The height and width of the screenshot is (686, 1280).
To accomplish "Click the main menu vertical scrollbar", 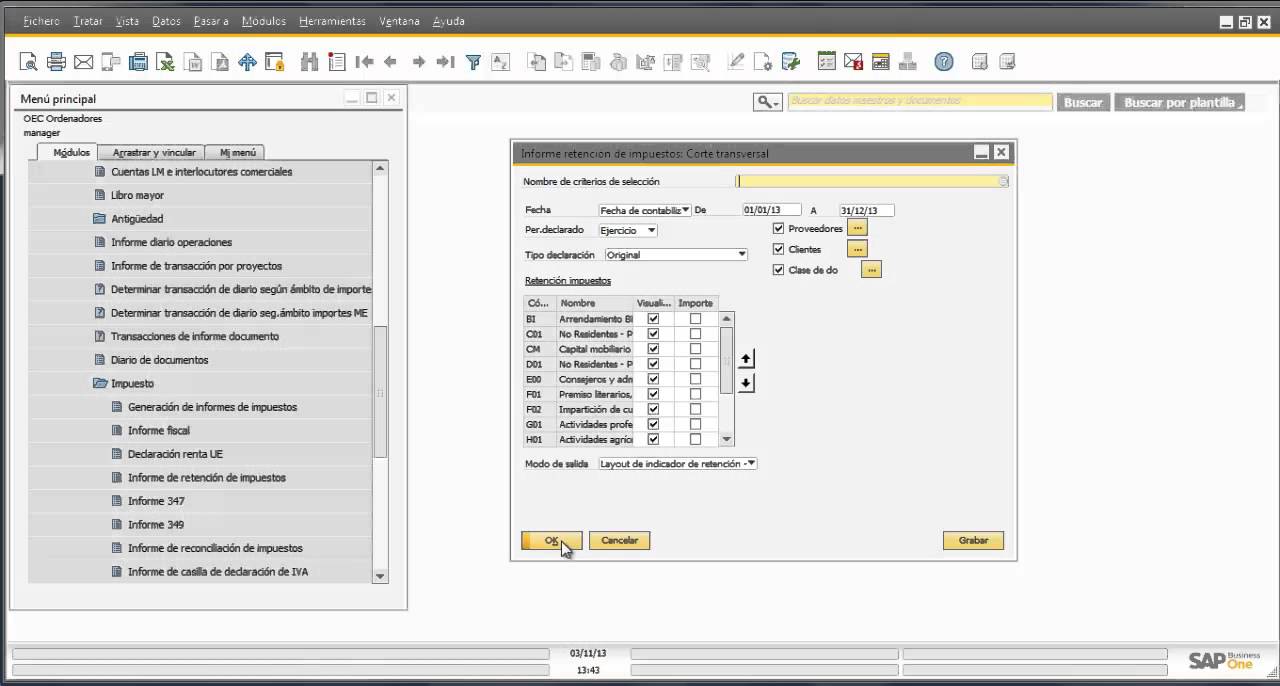I will [380, 391].
